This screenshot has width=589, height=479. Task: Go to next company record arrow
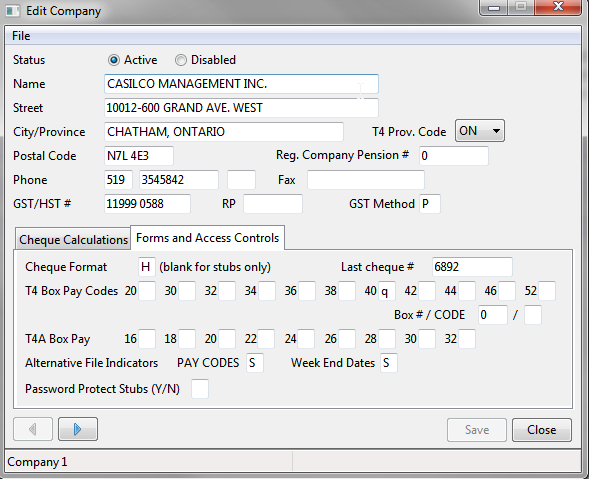[78, 429]
